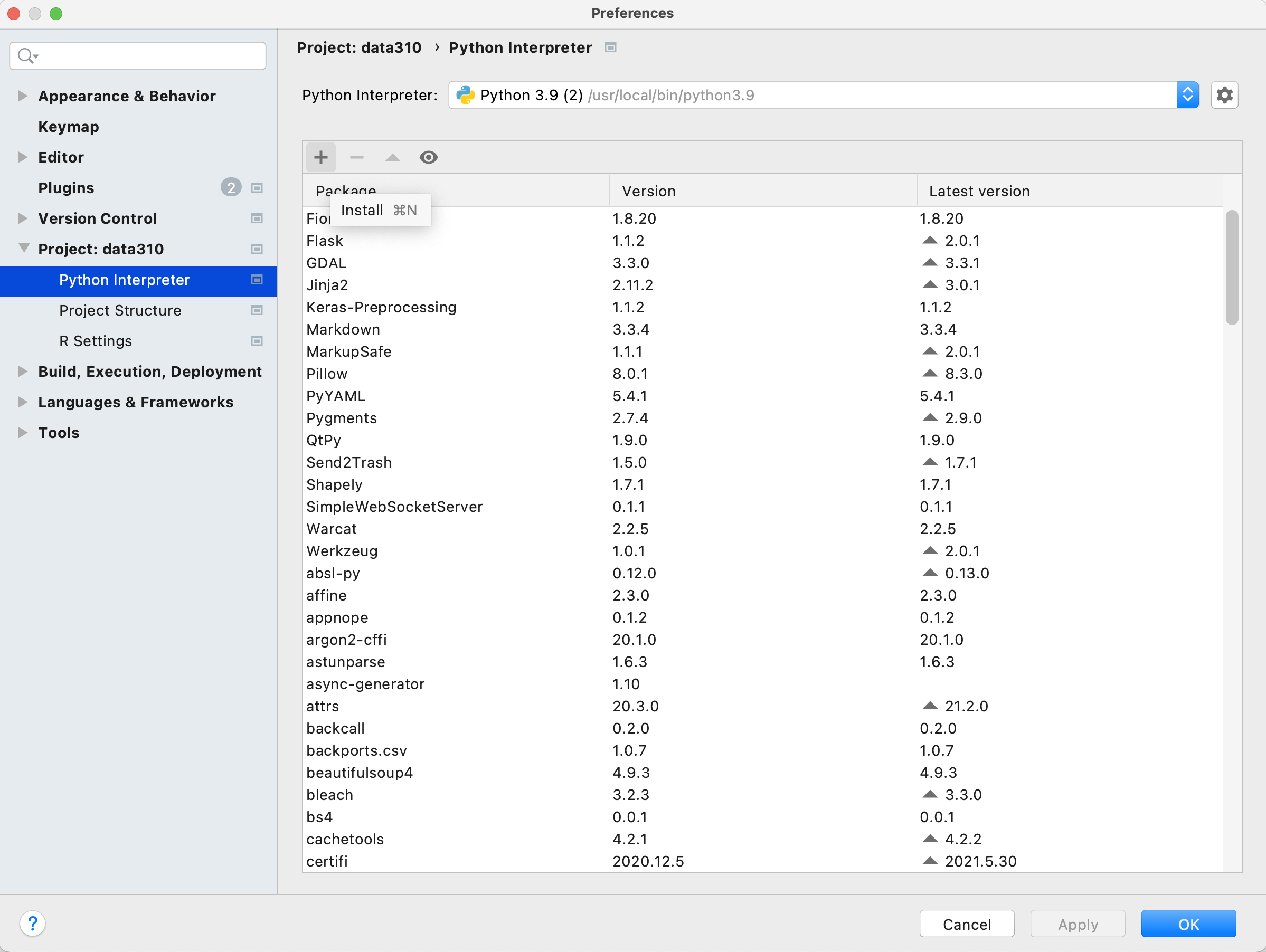The image size is (1266, 952).
Task: Click the add package icon (+)
Action: point(320,157)
